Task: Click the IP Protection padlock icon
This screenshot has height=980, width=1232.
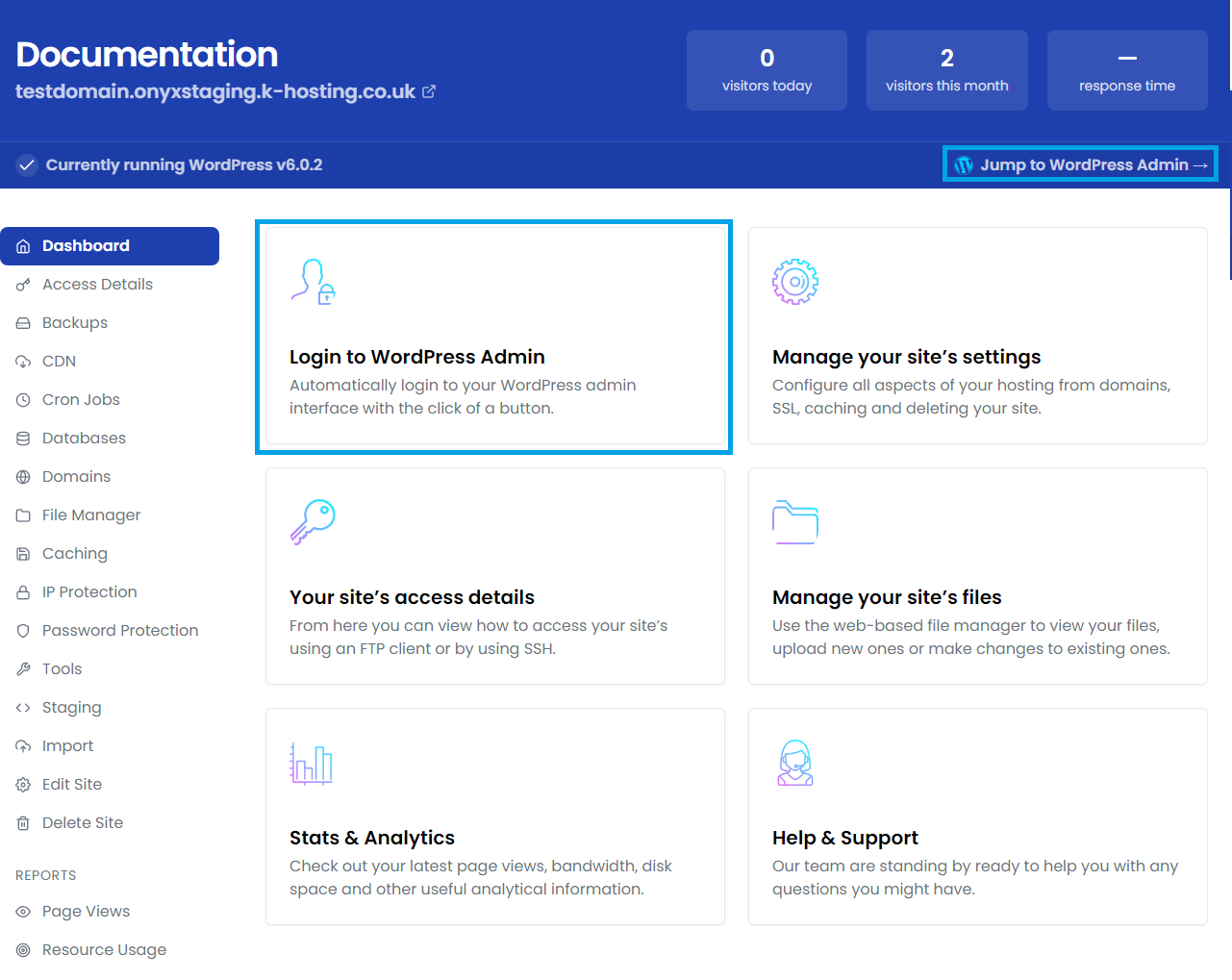Action: pos(23,592)
